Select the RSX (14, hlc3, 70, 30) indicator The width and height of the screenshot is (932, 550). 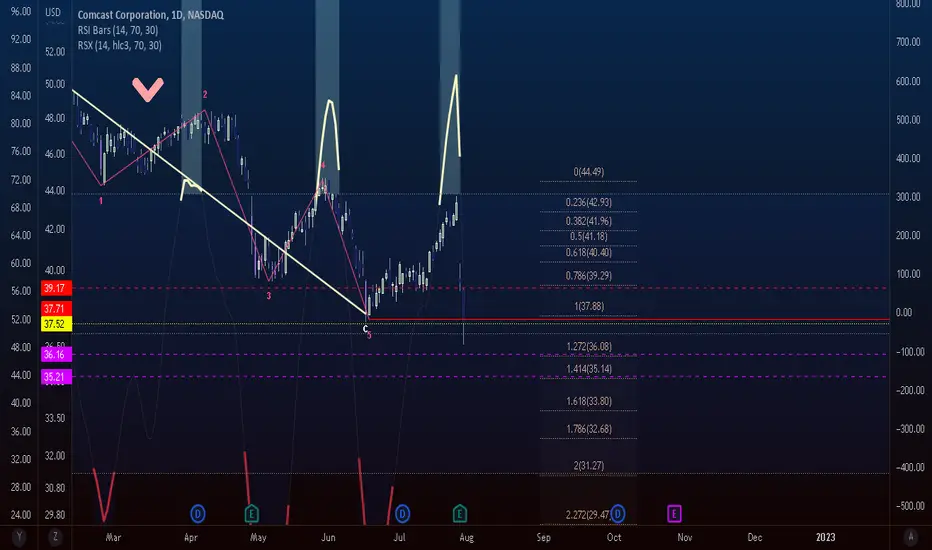119,45
